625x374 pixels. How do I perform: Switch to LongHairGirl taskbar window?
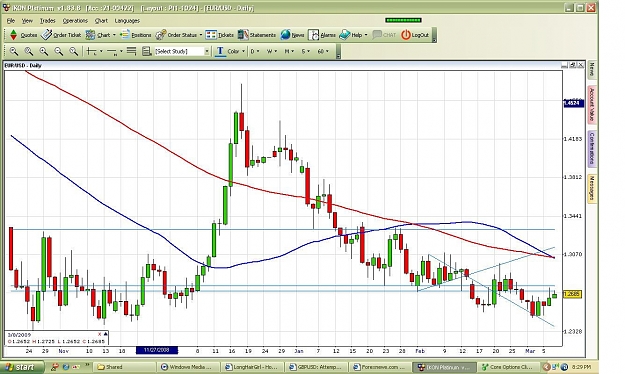click(253, 367)
